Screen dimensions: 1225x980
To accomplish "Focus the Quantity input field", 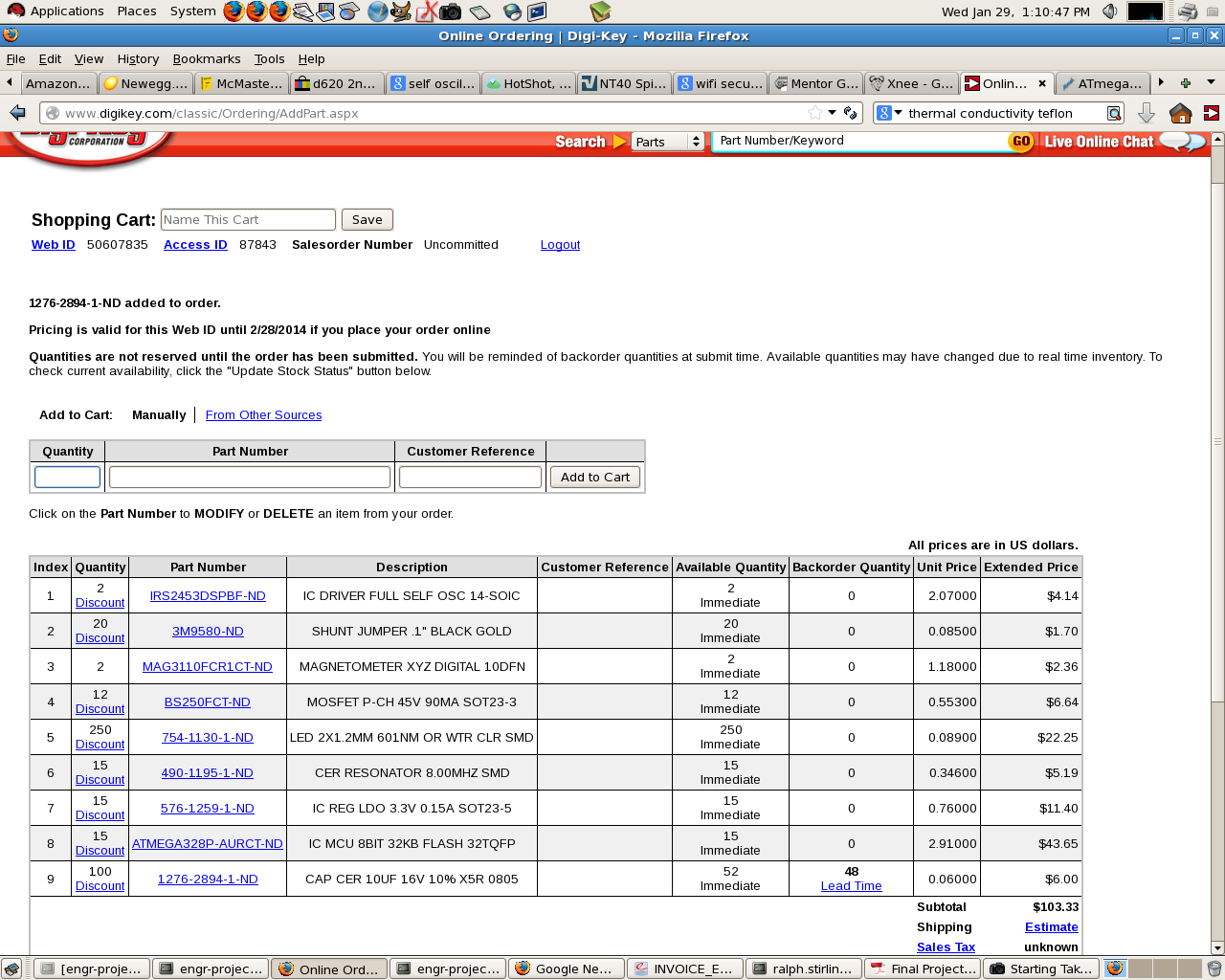I will pos(67,477).
